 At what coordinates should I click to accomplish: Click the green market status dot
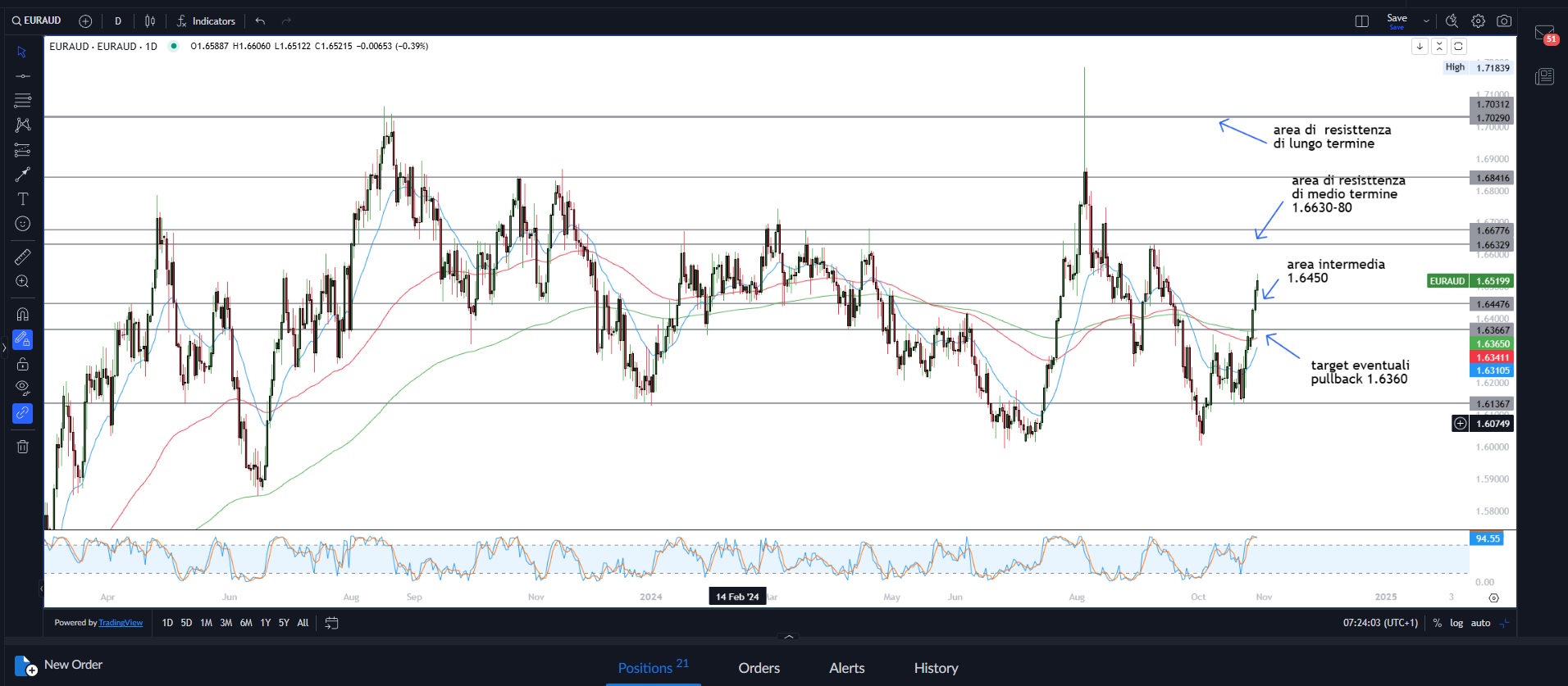click(173, 46)
